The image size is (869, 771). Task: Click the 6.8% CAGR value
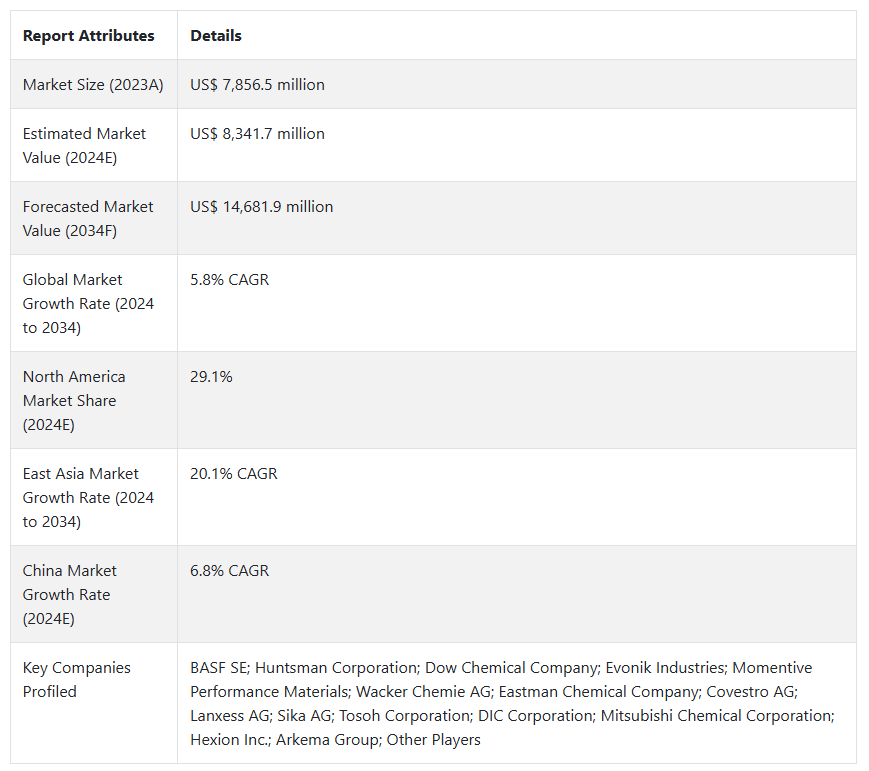(229, 571)
